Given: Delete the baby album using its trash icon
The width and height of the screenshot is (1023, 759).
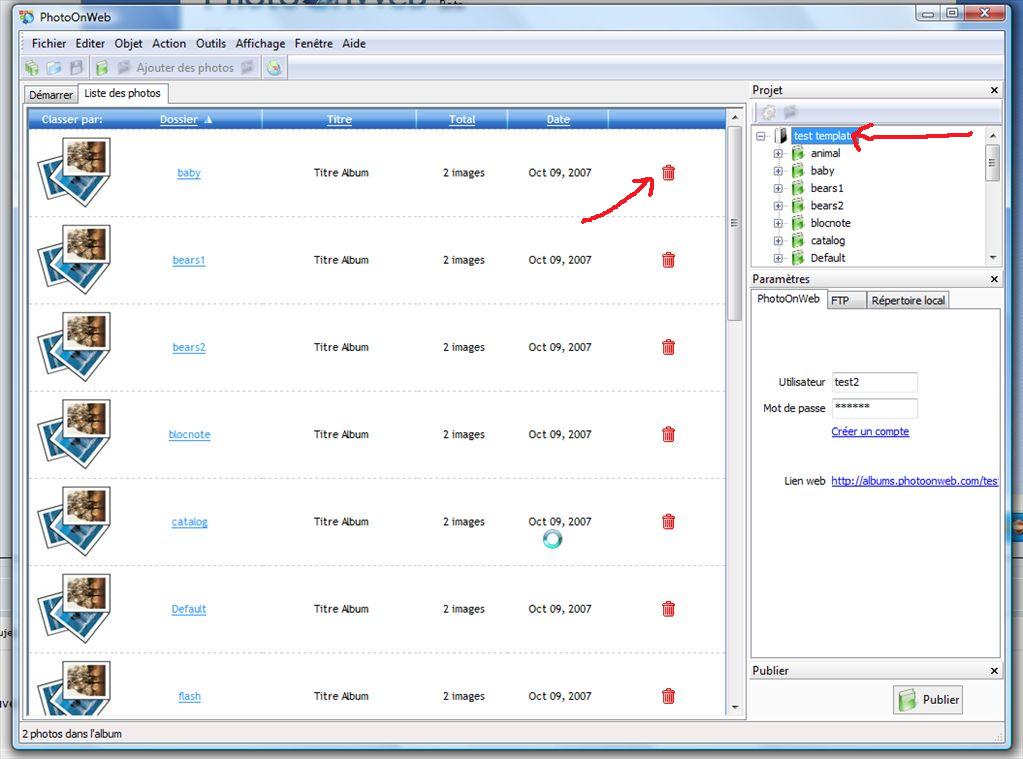Looking at the screenshot, I should point(669,173).
